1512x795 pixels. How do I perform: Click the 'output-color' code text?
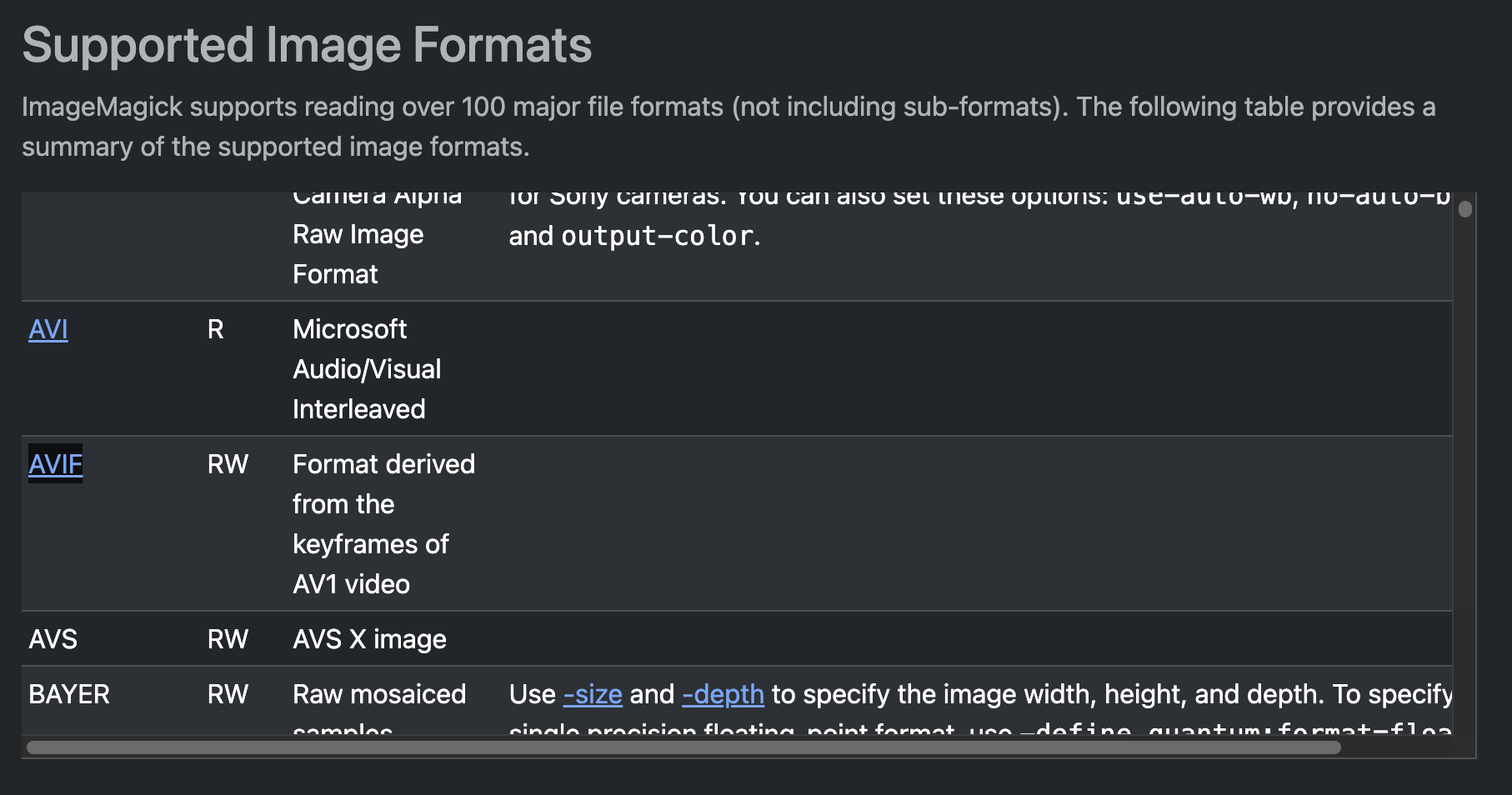point(657,236)
